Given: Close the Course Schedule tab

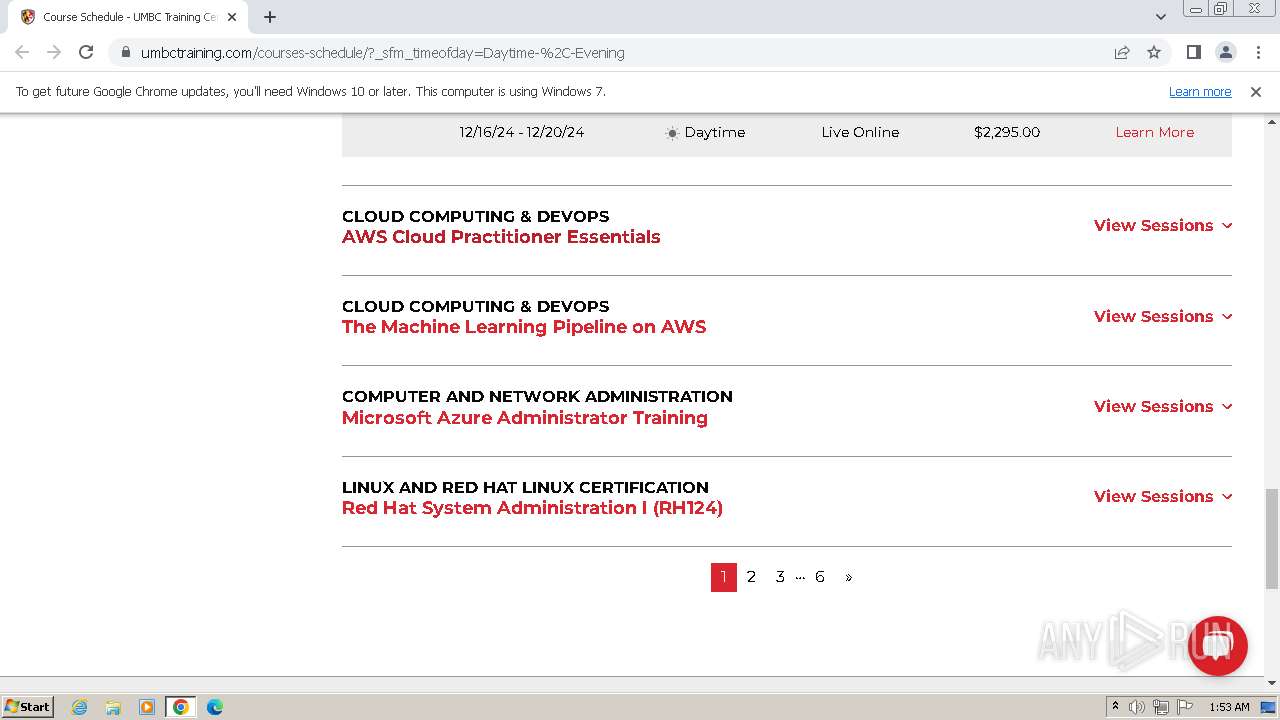Looking at the screenshot, I should pyautogui.click(x=232, y=17).
